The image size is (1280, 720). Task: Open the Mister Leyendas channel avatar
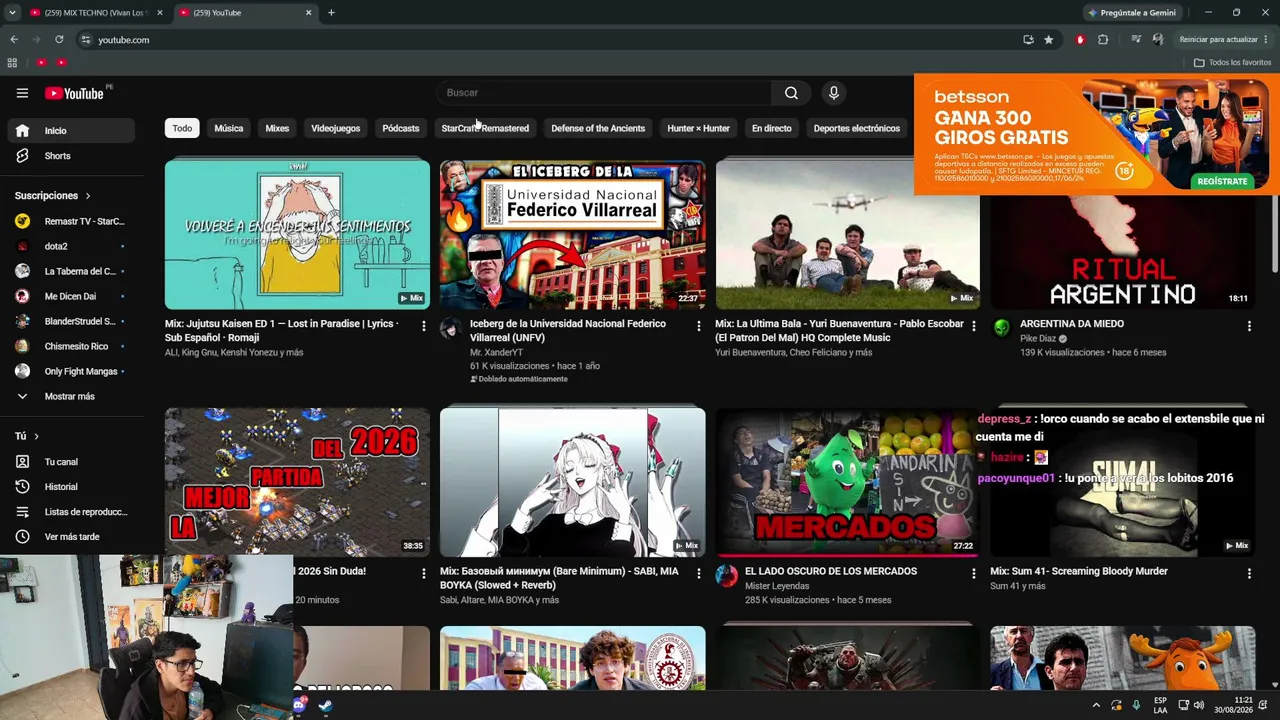point(726,577)
